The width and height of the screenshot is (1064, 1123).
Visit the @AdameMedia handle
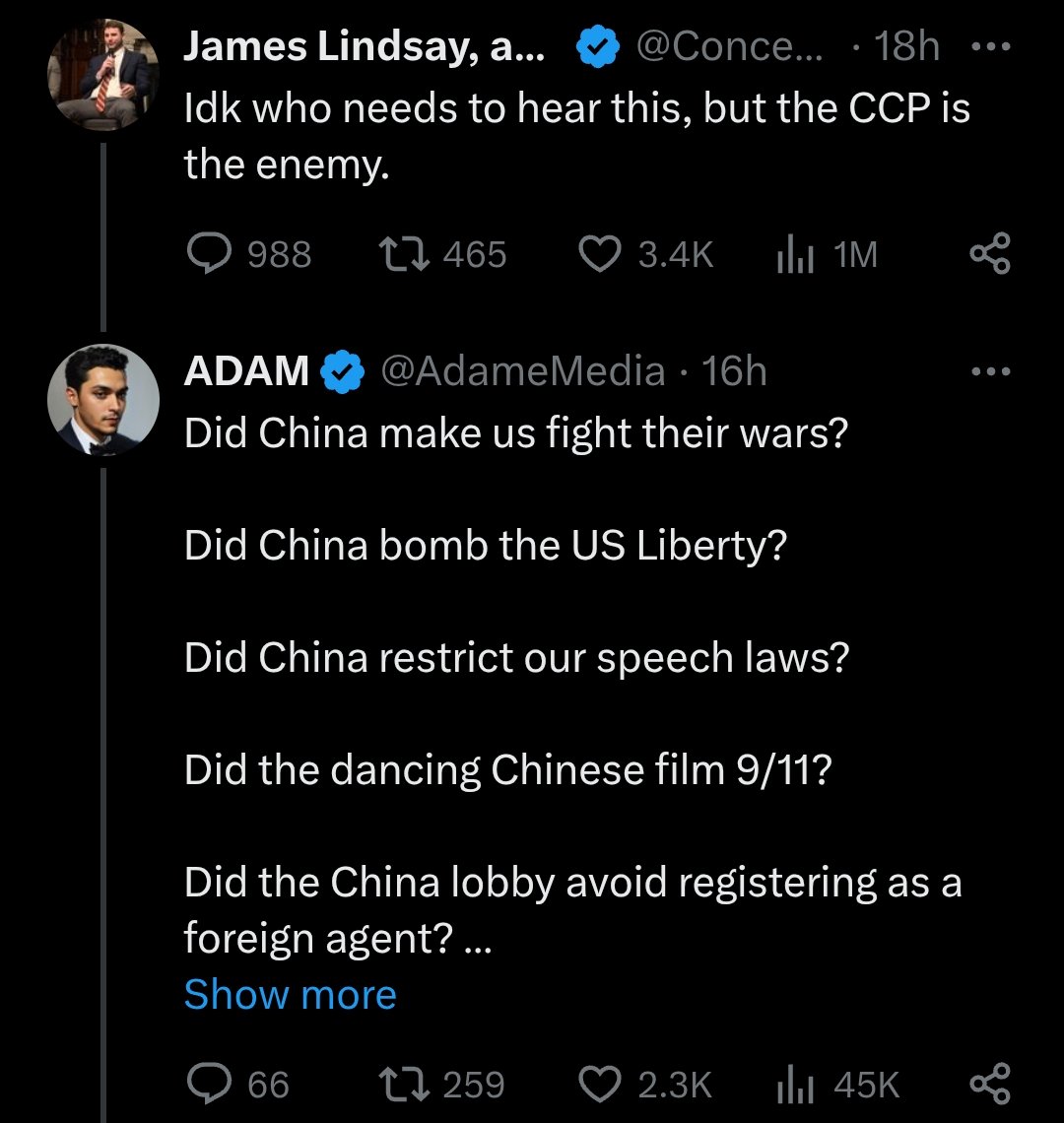522,371
